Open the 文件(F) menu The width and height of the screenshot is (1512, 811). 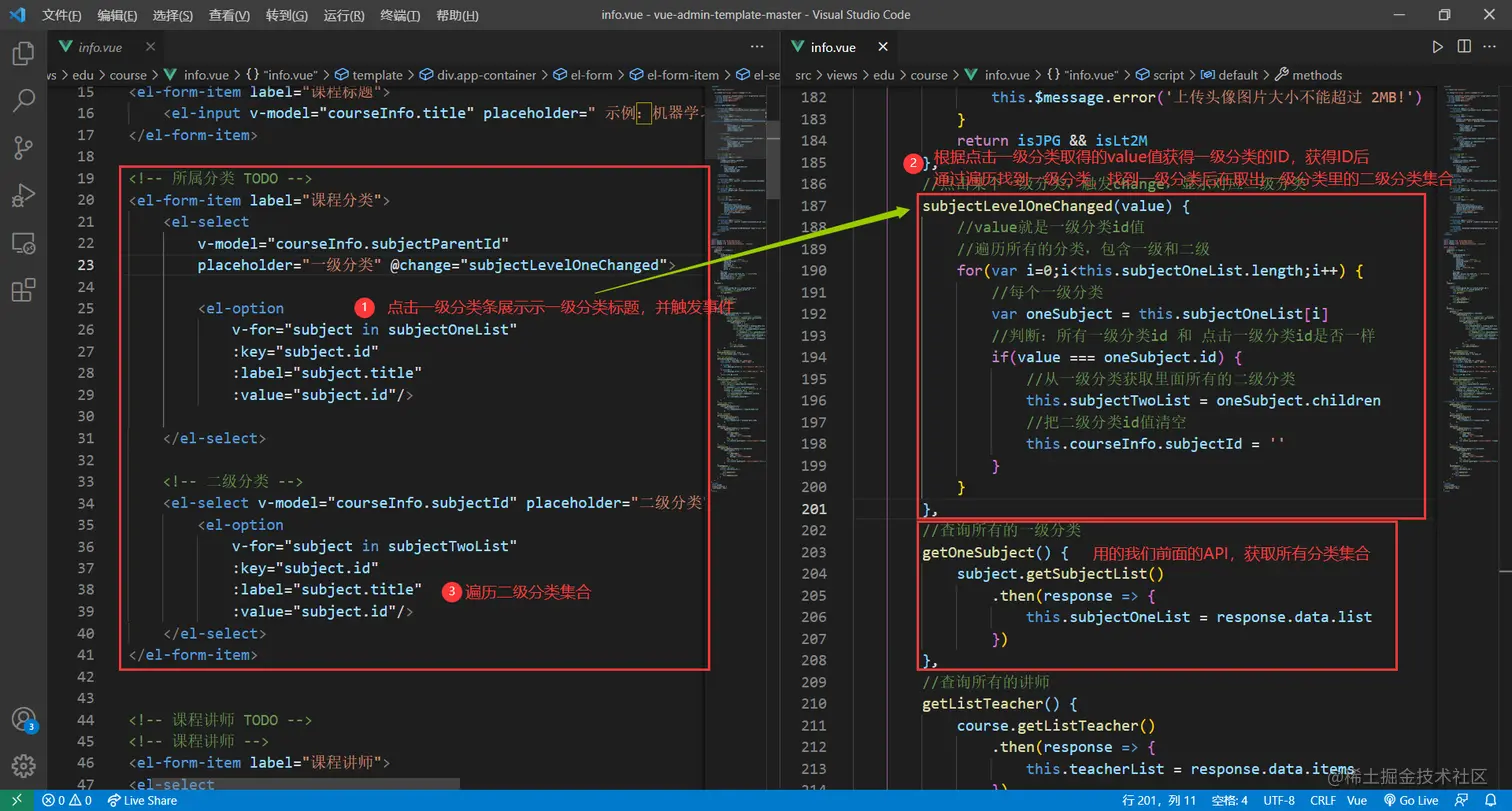coord(62,15)
